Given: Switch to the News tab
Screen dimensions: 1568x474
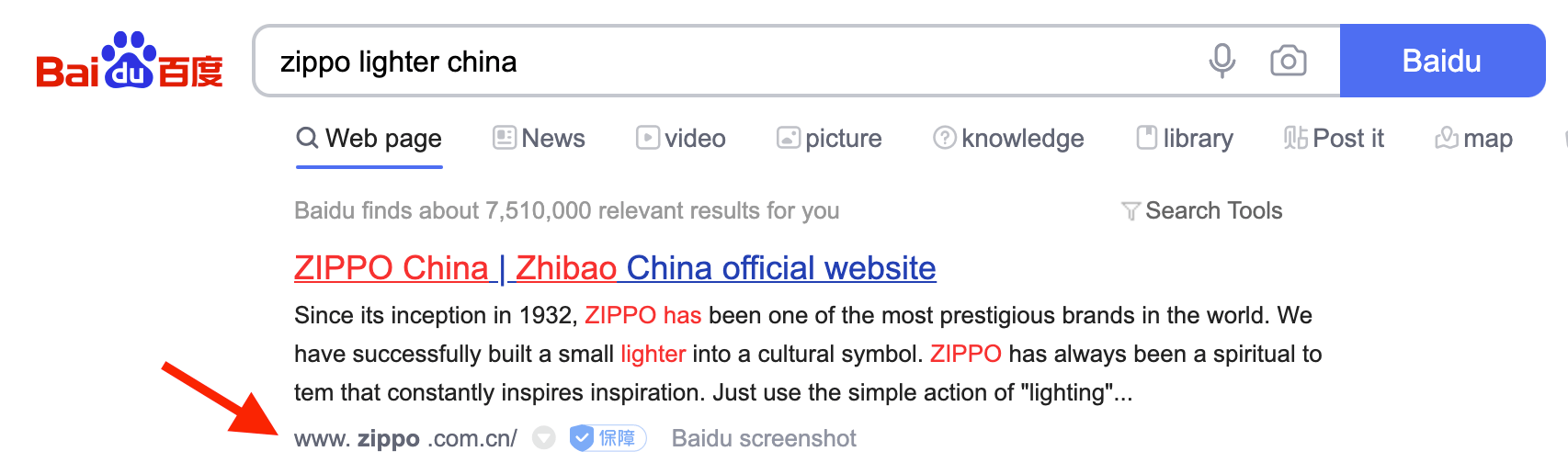Looking at the screenshot, I should (552, 138).
